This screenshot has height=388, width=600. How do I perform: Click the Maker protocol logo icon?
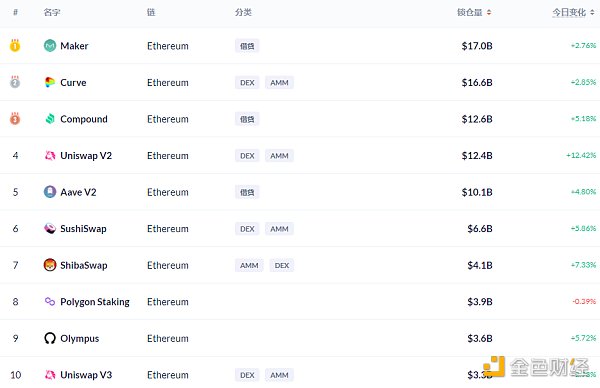tap(50, 46)
